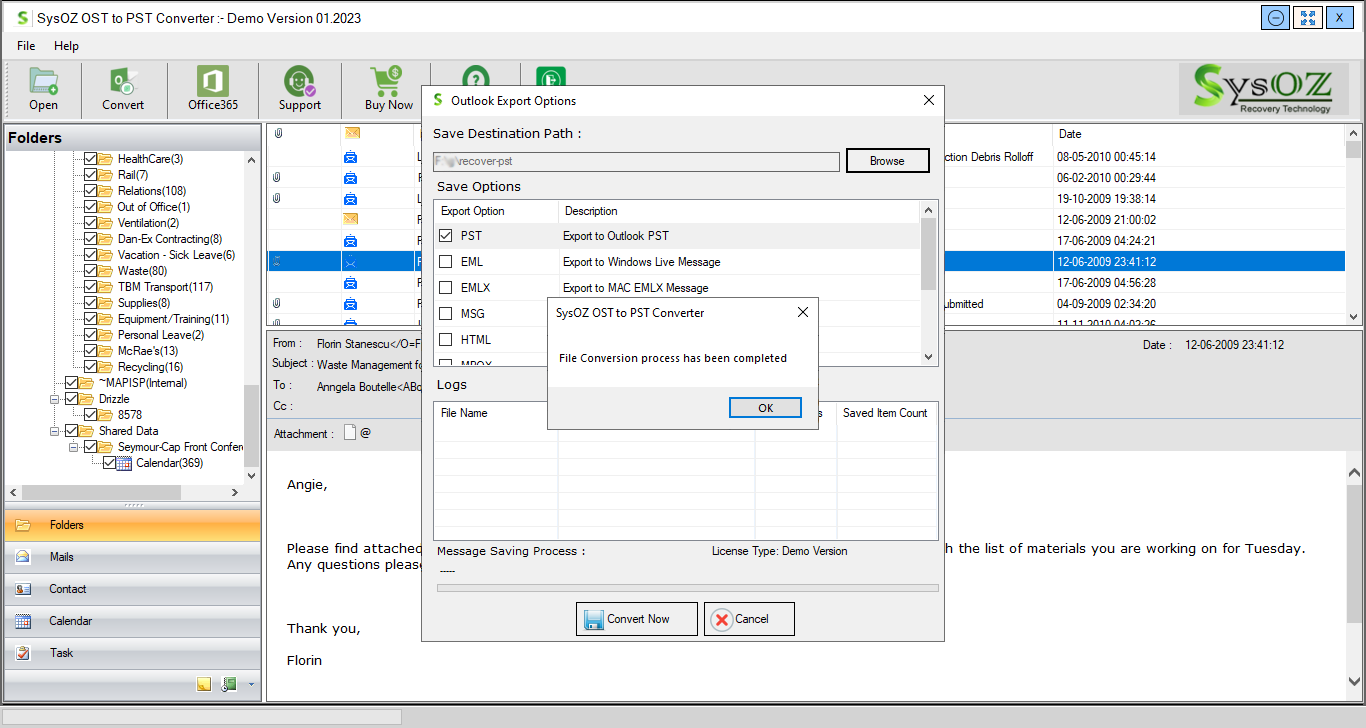The width and height of the screenshot is (1366, 728).
Task: Switch to the Contact pane
Action: coord(67,589)
